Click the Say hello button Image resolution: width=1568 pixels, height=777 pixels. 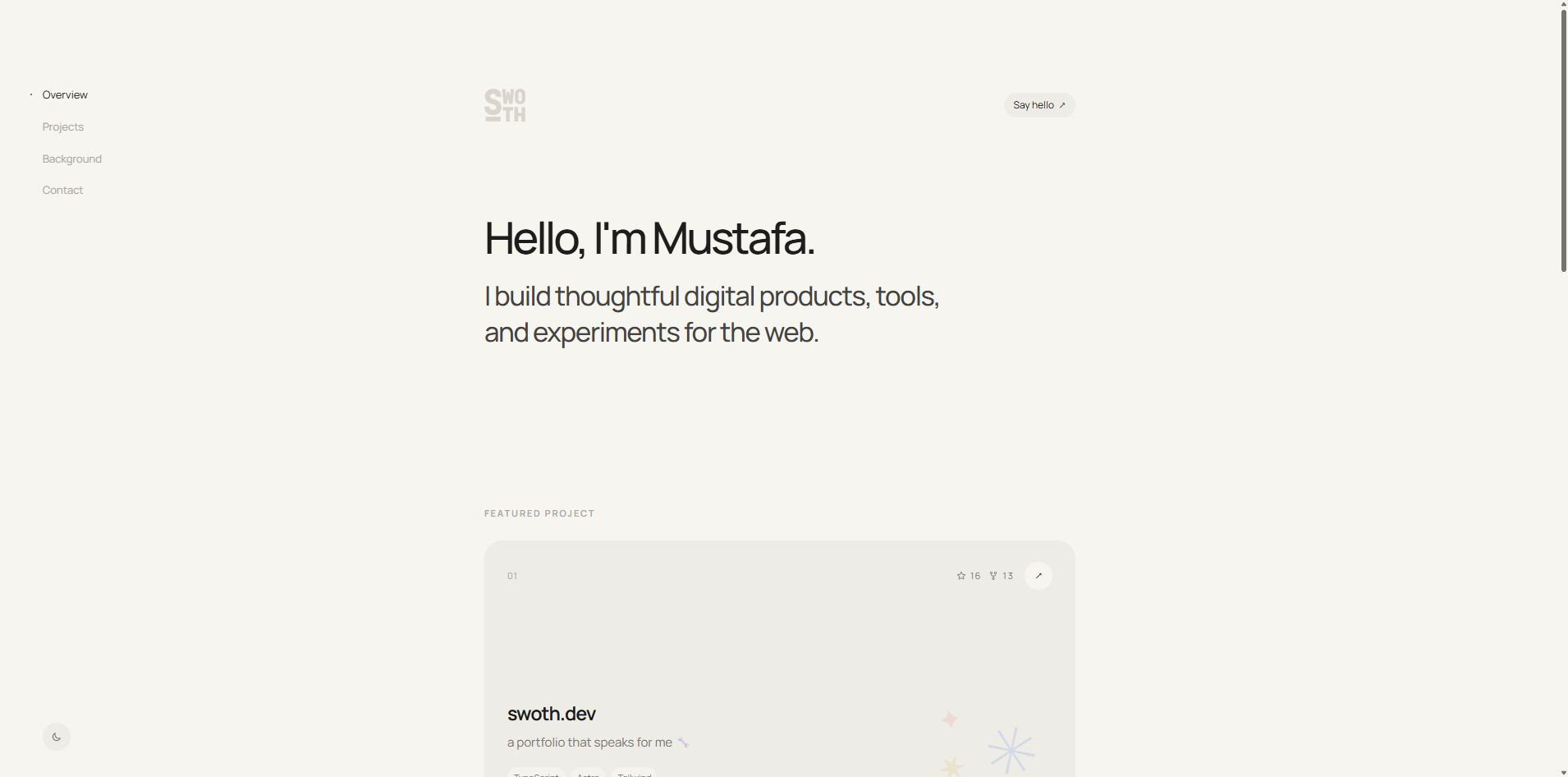coord(1039,105)
